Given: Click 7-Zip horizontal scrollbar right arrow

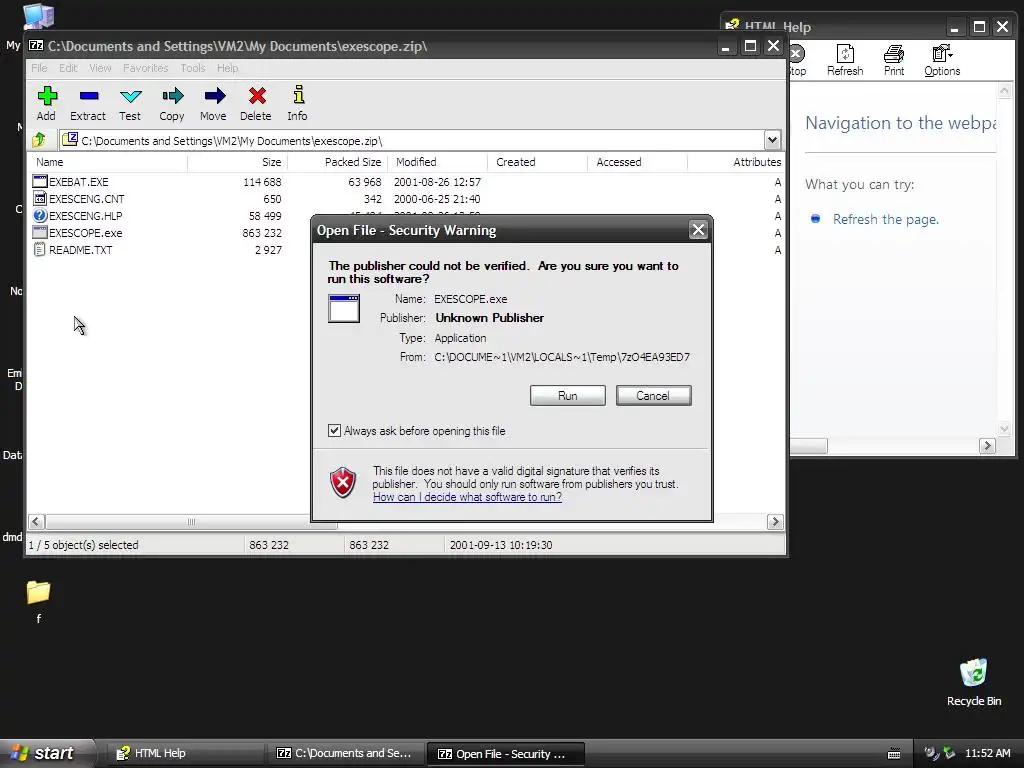Looking at the screenshot, I should coord(775,522).
